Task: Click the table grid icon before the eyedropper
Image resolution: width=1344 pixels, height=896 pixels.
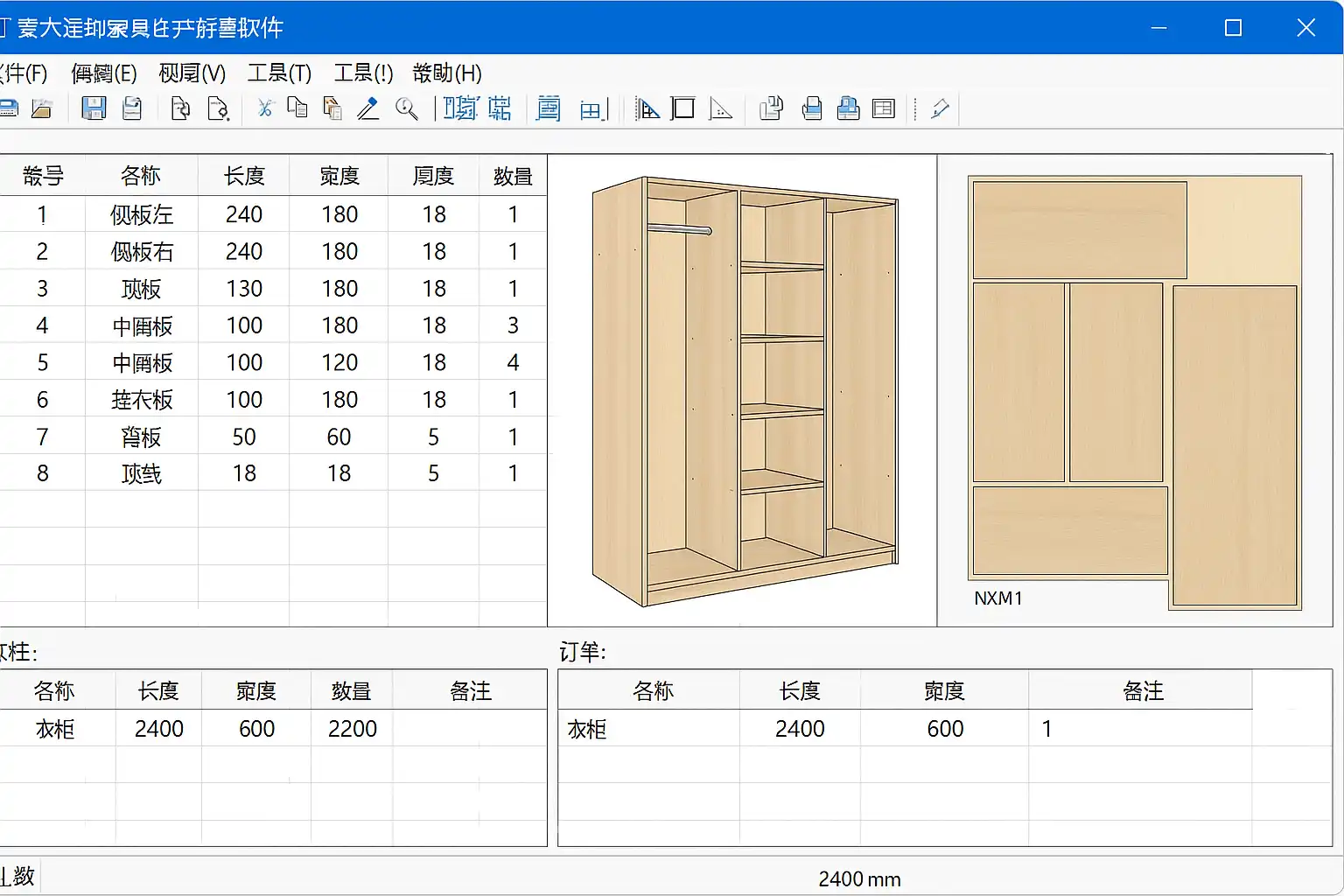Action: tap(884, 108)
